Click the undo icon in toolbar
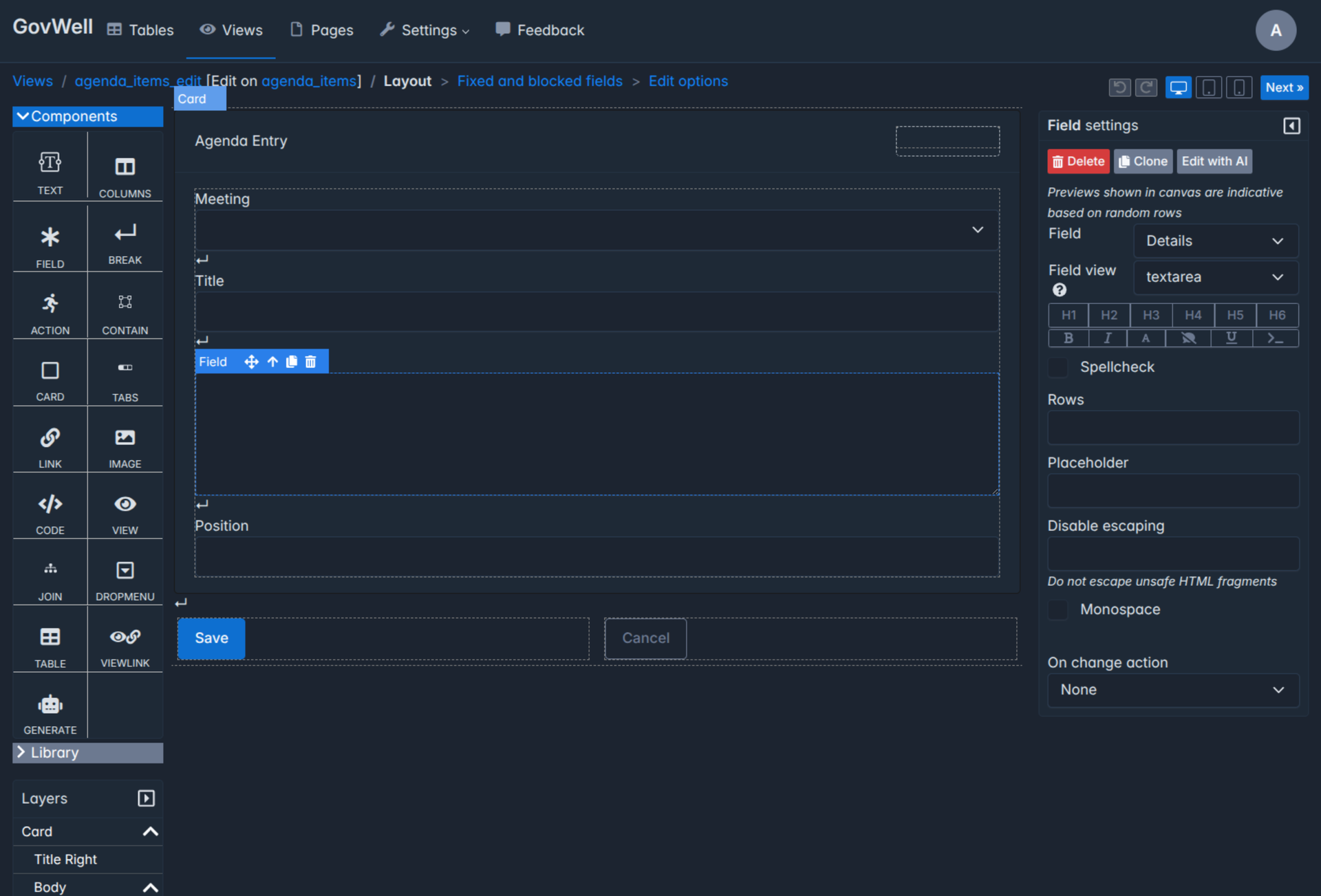Viewport: 1321px width, 896px height. click(x=1119, y=87)
